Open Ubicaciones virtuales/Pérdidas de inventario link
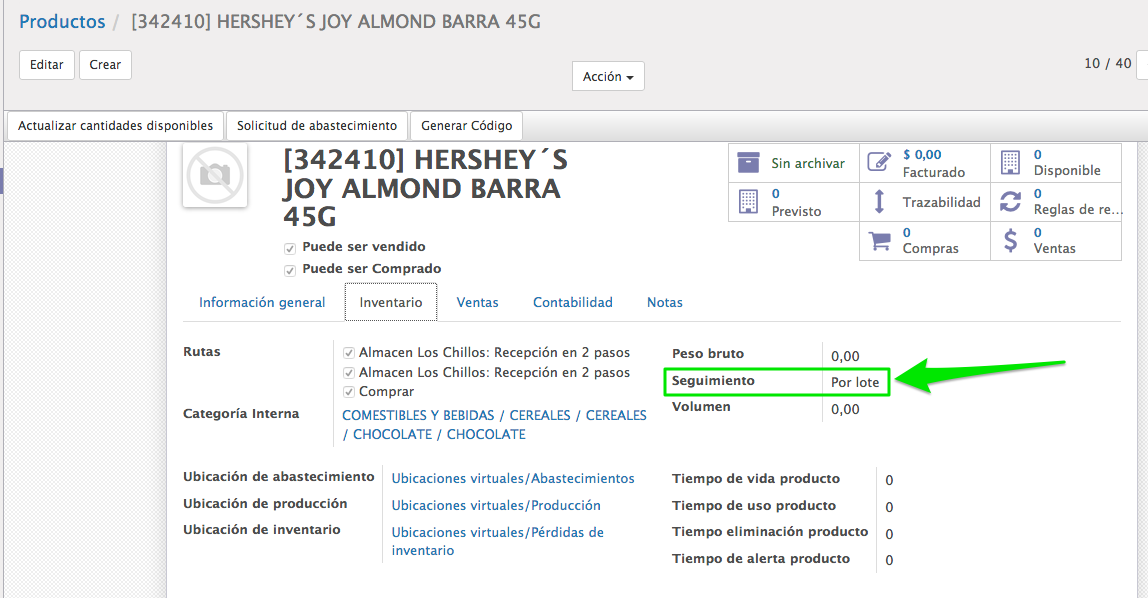The image size is (1148, 598). [x=498, y=541]
